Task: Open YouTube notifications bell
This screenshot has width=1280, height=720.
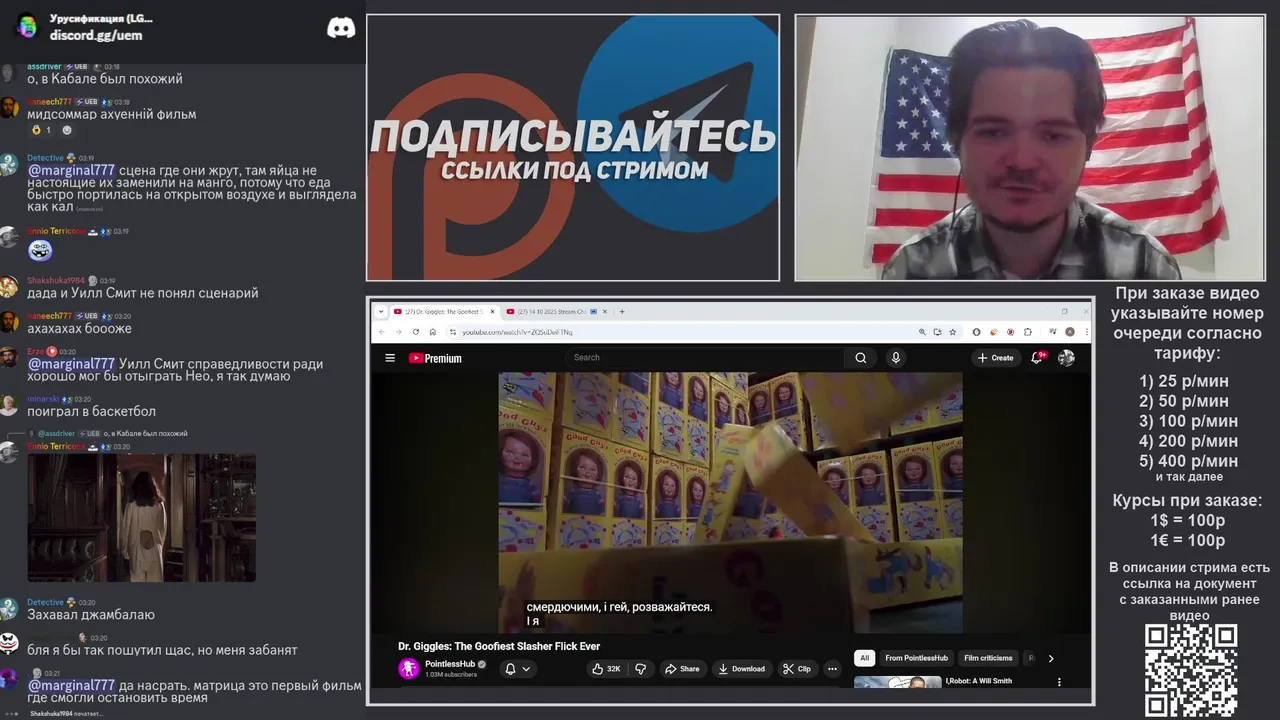Action: (1038, 358)
